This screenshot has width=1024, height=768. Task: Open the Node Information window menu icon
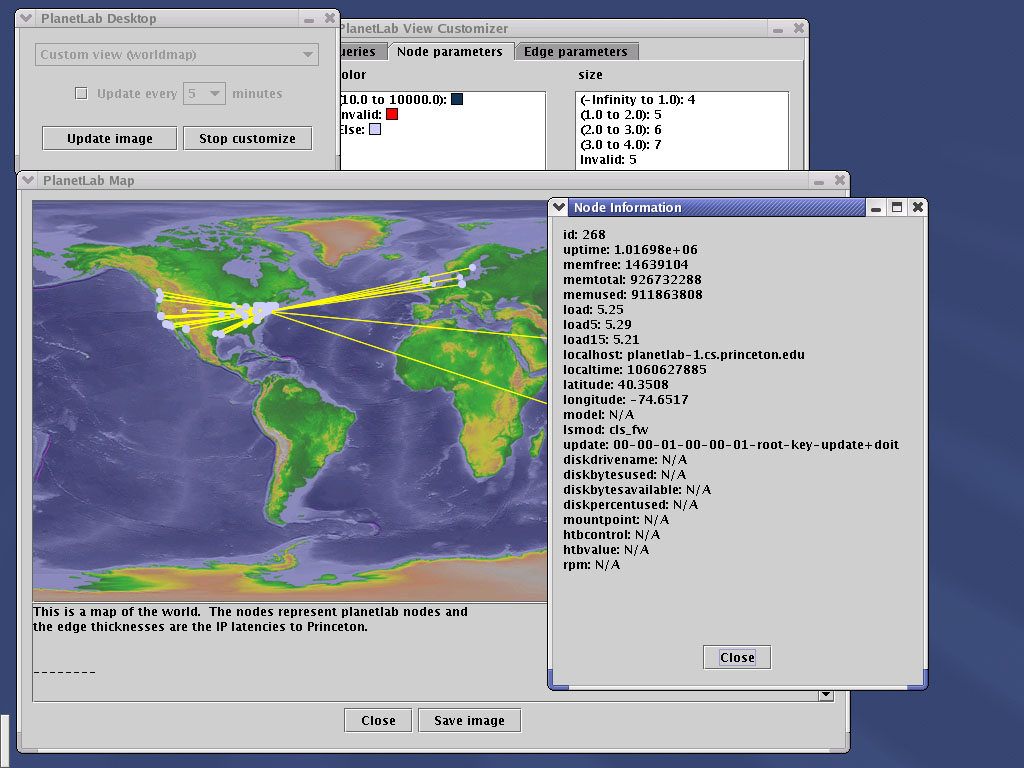tap(559, 207)
